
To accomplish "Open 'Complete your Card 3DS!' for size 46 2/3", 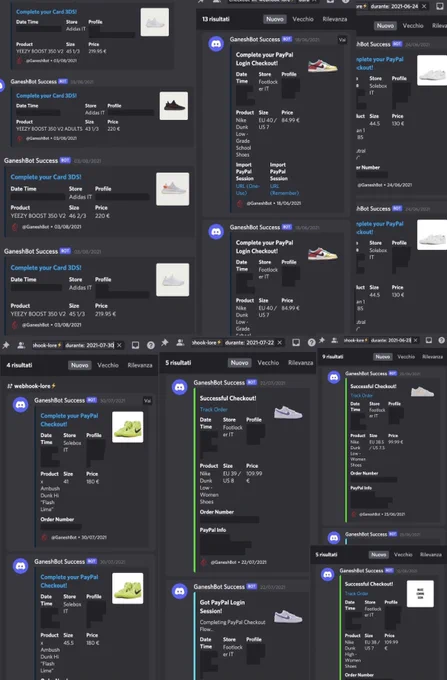I will click(x=46, y=177).
